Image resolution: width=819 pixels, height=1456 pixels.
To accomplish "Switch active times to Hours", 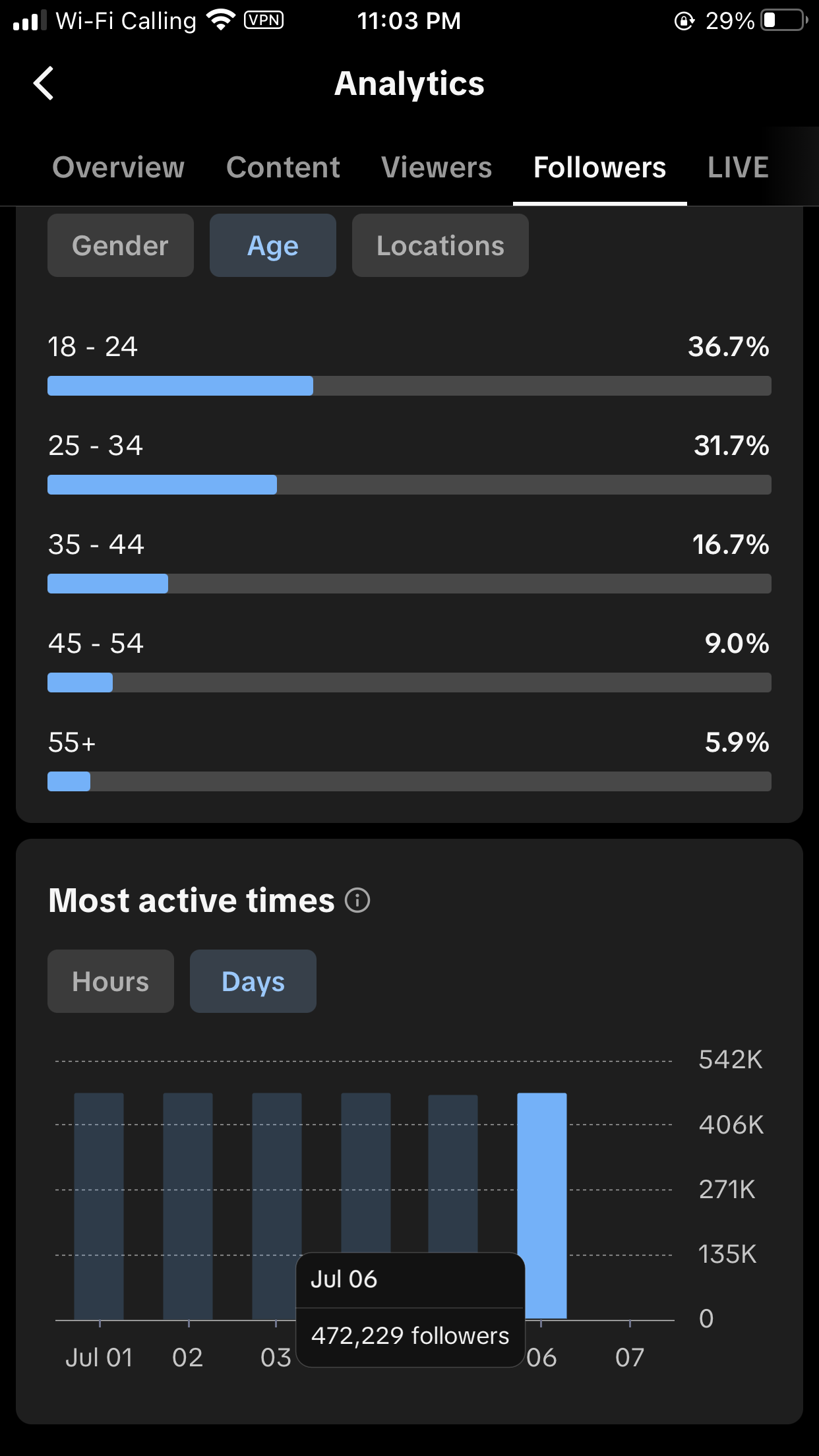I will coord(110,981).
